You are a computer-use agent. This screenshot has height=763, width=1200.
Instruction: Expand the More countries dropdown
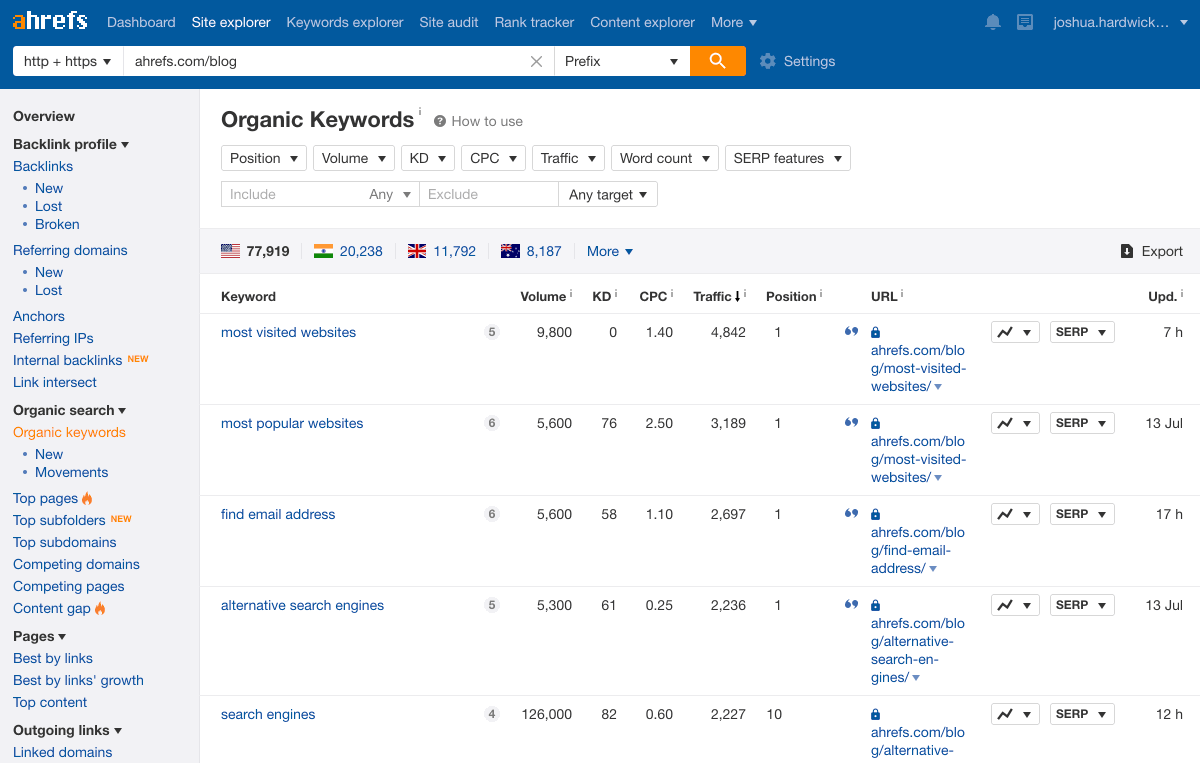pyautogui.click(x=609, y=250)
